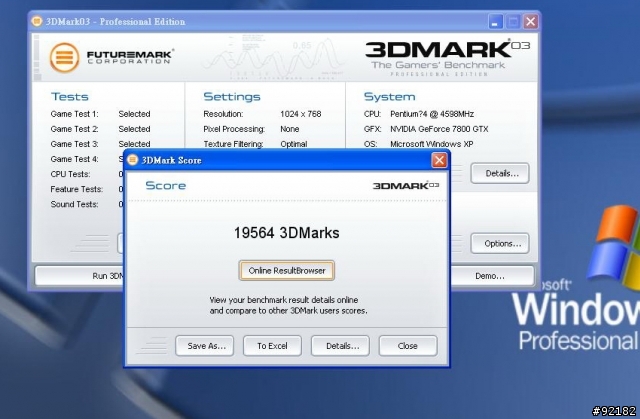The image size is (640, 419).
Task: Minimize the 3DMark03 main window
Action: point(496,22)
